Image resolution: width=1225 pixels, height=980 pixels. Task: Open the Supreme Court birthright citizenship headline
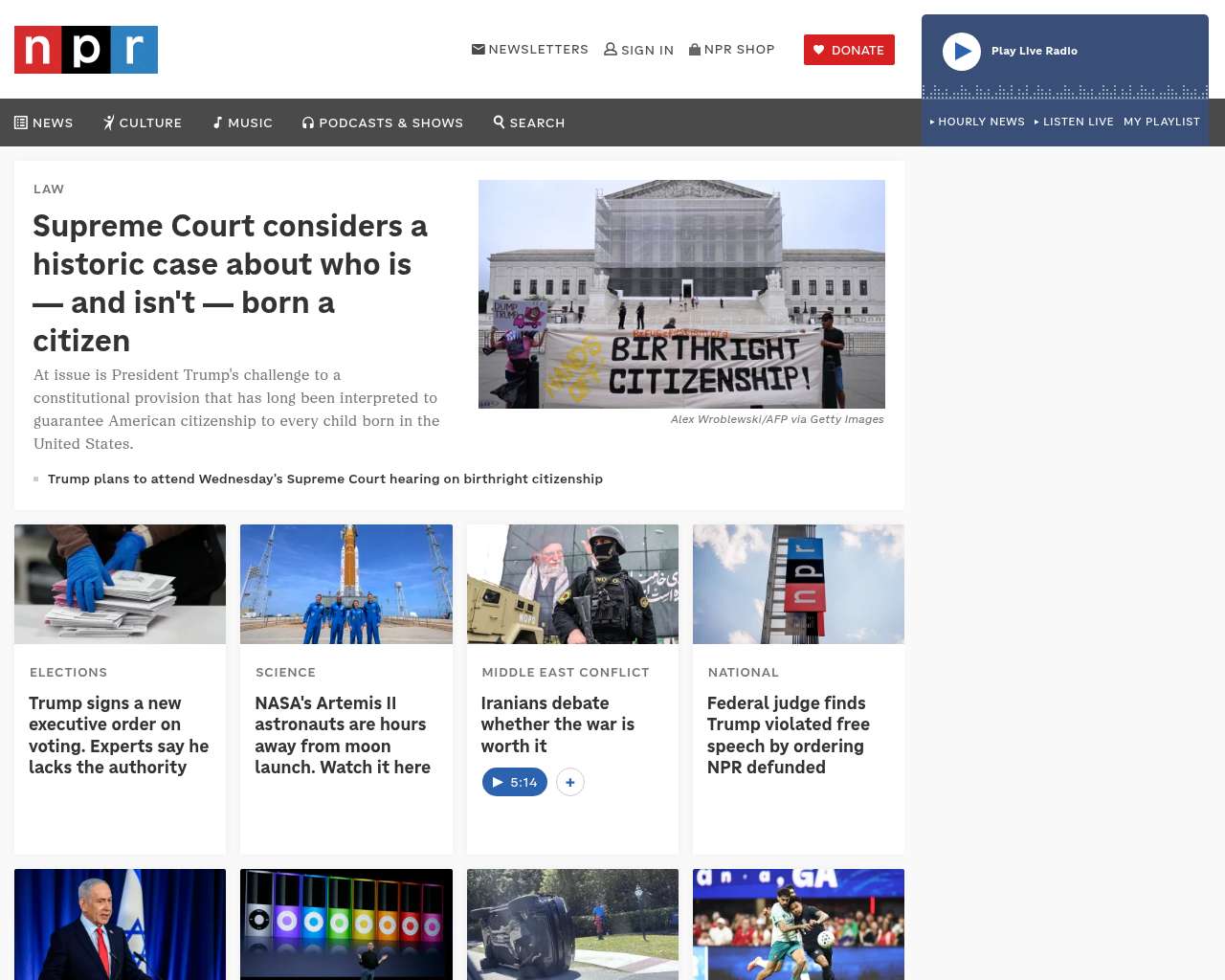click(230, 282)
